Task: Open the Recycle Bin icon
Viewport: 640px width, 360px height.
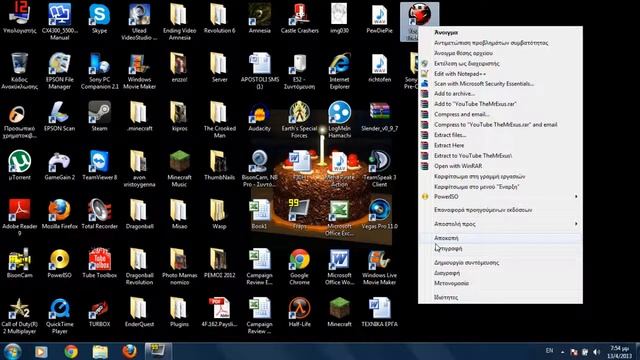Action: point(19,64)
